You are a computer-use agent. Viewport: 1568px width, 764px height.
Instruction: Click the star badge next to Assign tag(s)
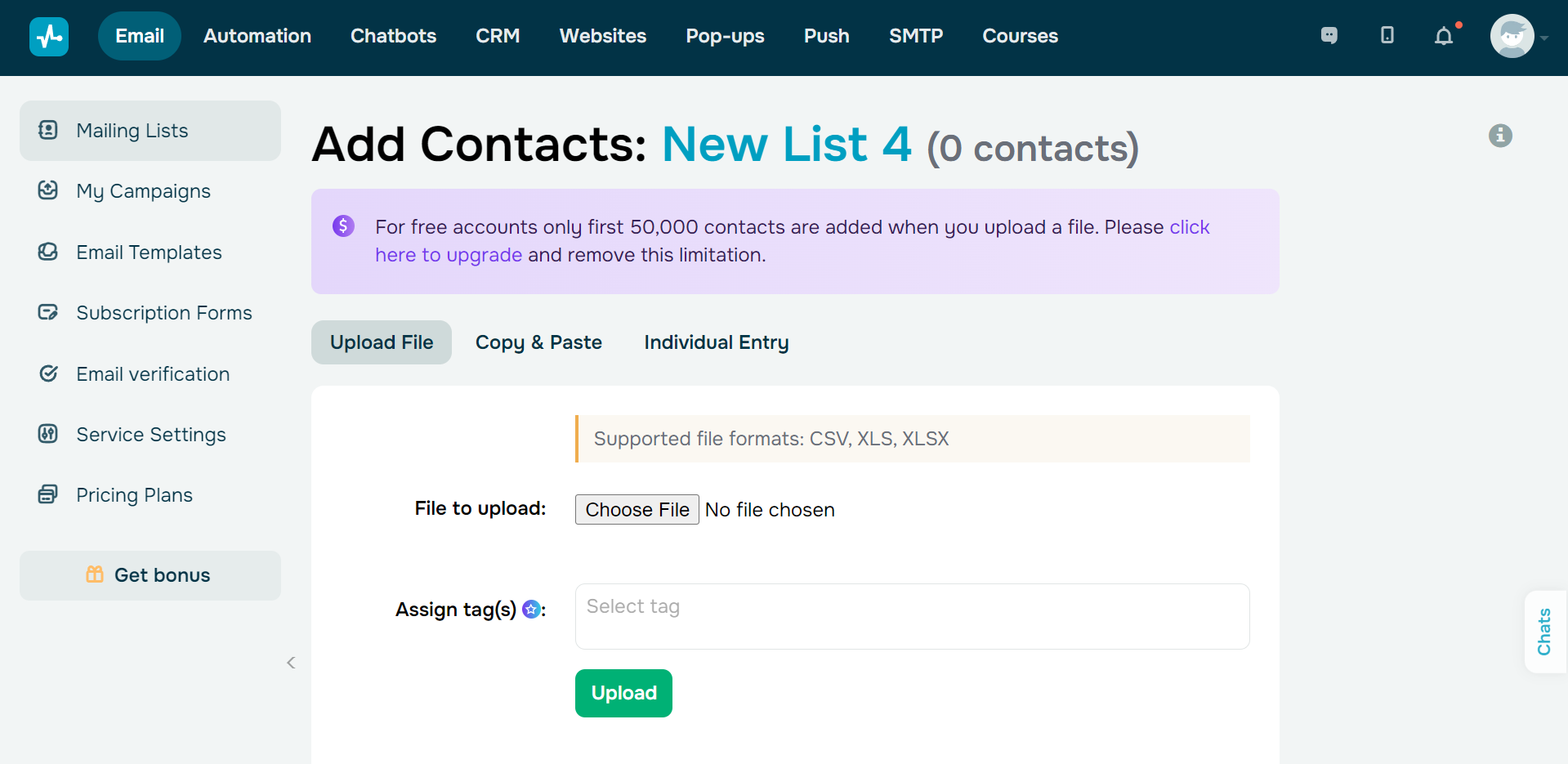(531, 609)
